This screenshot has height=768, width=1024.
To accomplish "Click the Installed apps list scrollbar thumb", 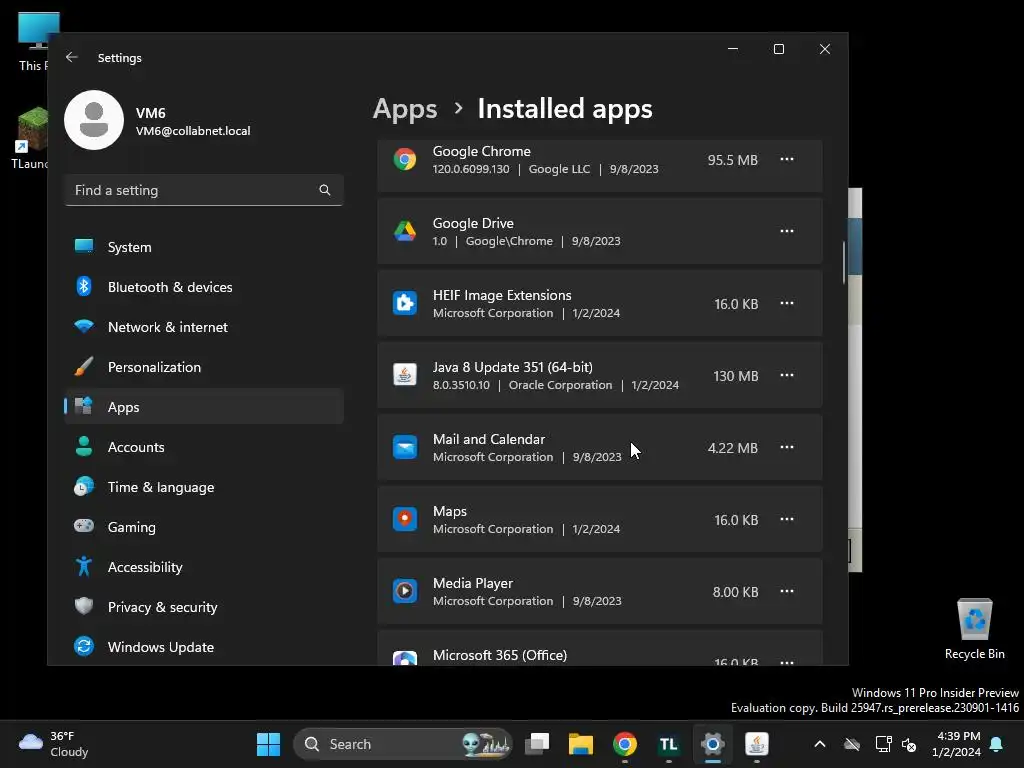I will [x=844, y=263].
